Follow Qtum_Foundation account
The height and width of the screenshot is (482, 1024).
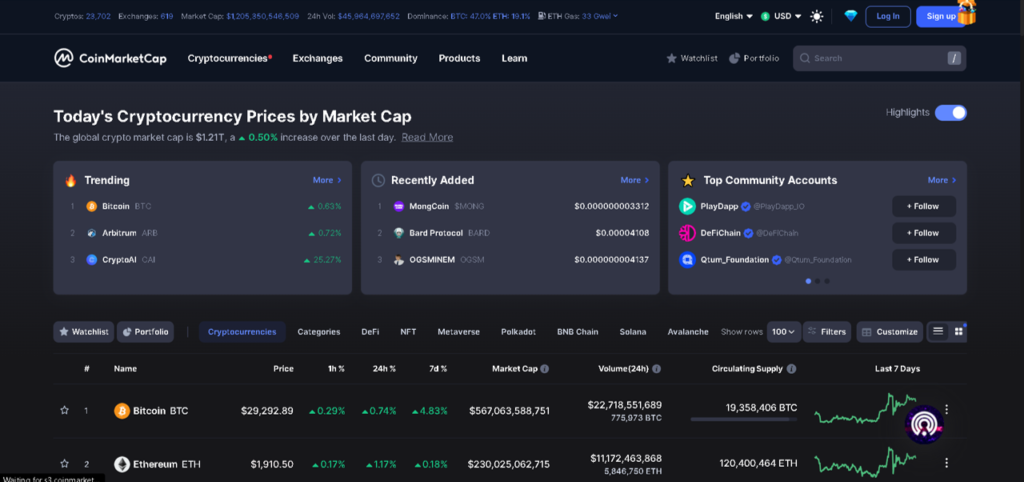pyautogui.click(x=923, y=260)
